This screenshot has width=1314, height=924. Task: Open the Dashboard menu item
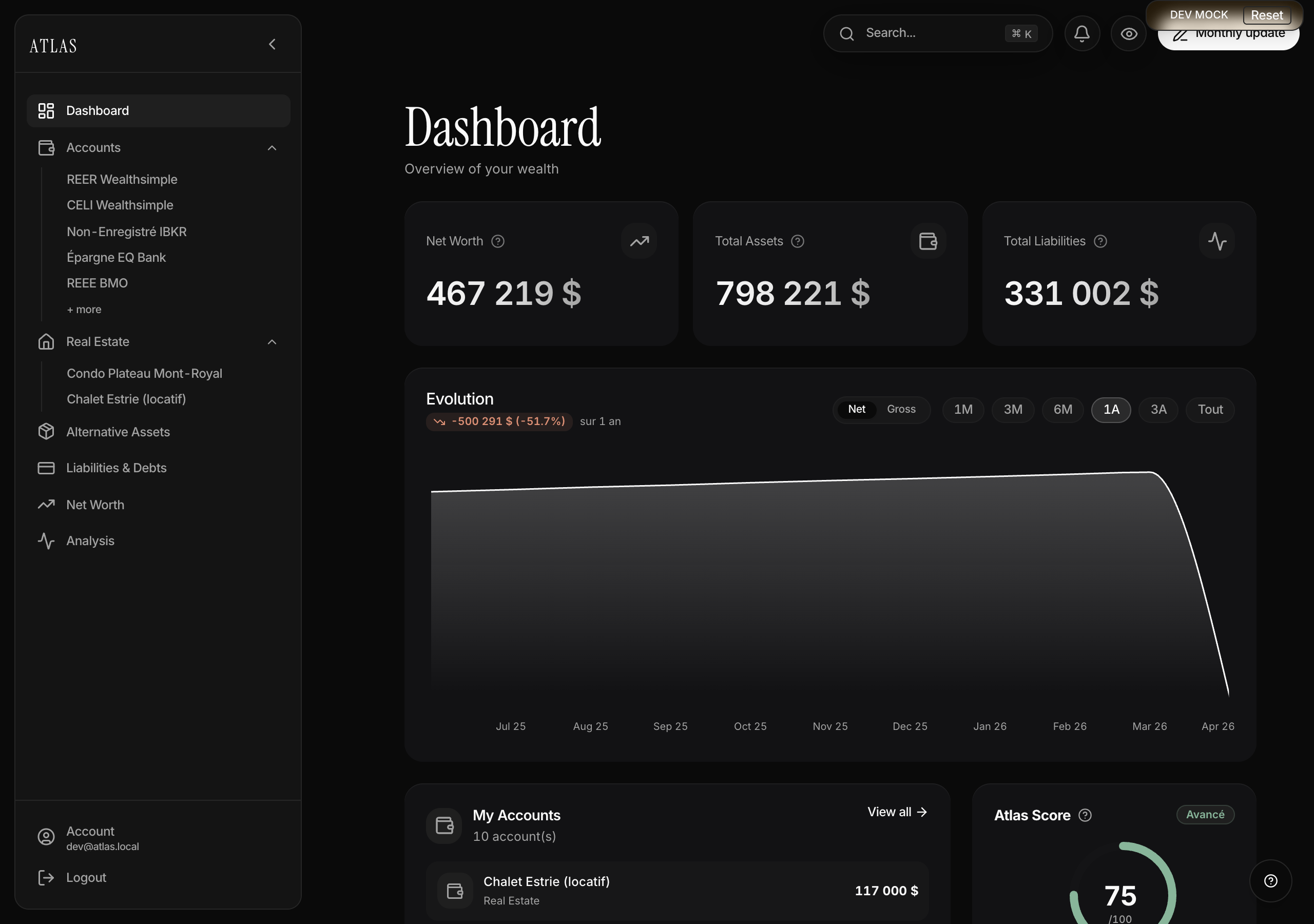tap(158, 110)
